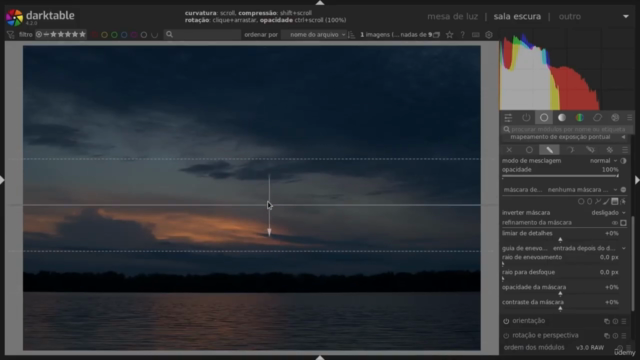Open keyboard shortcuts icon
Screen dimensions: 640x360
click(476, 35)
